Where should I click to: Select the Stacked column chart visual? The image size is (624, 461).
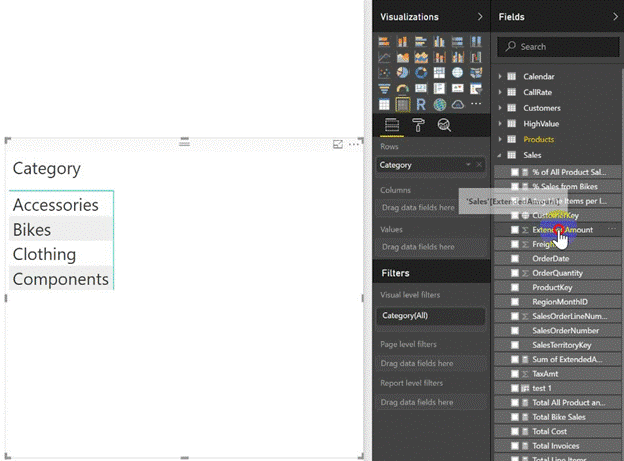402,41
